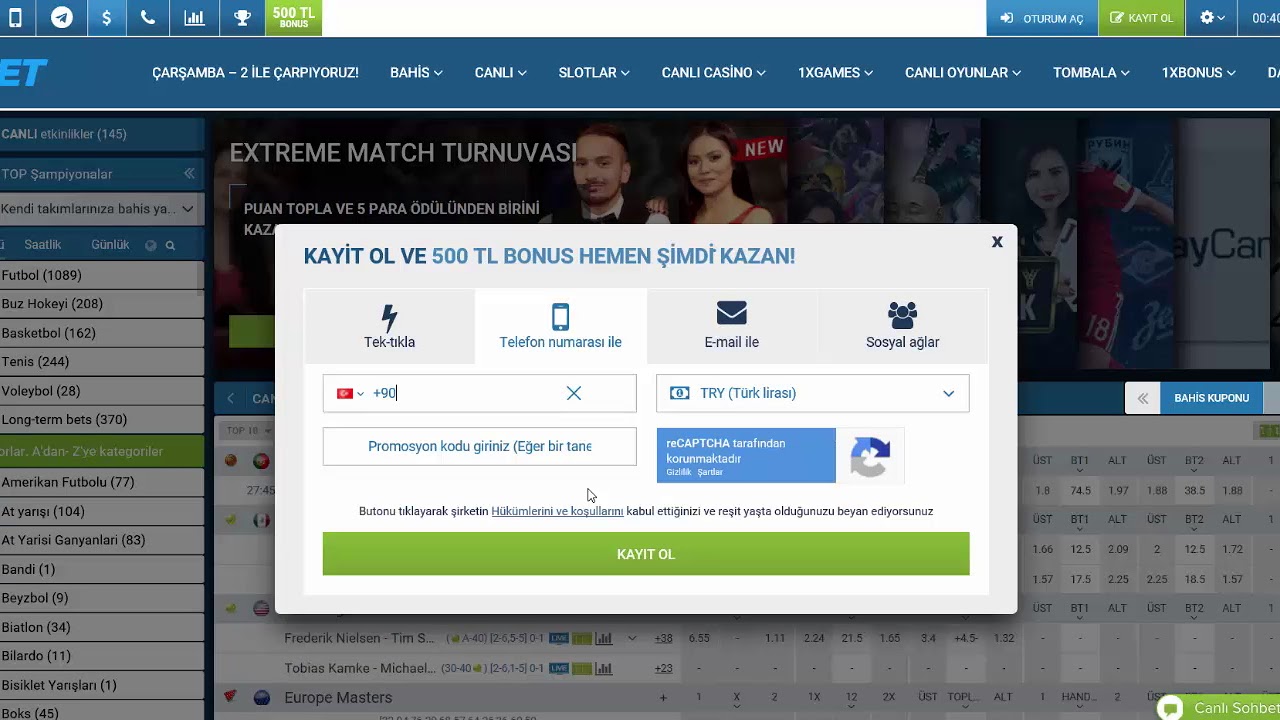This screenshot has width=1280, height=720.
Task: Click the dollar sign payments icon
Action: 106,18
